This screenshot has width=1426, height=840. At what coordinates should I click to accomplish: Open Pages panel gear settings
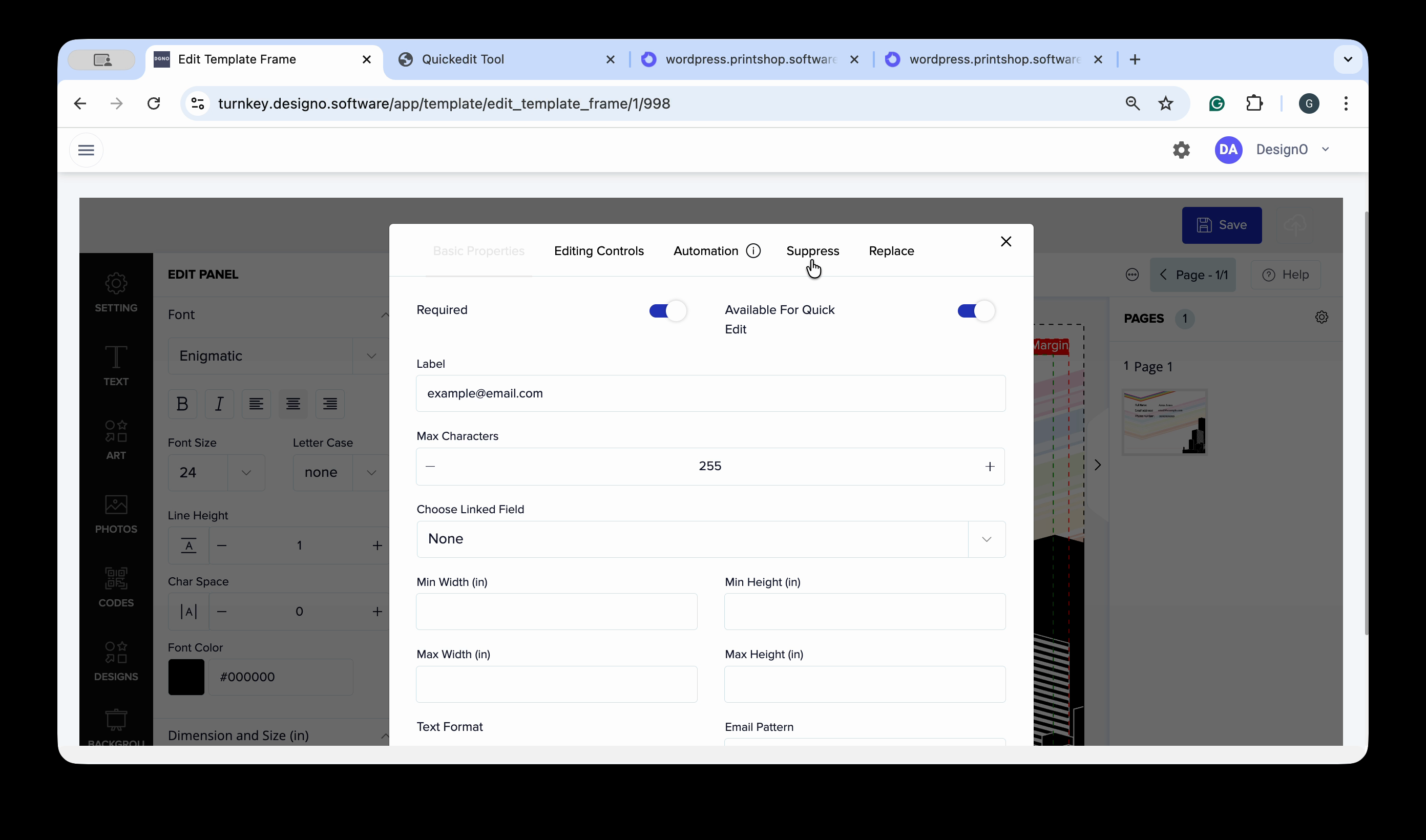[1322, 317]
